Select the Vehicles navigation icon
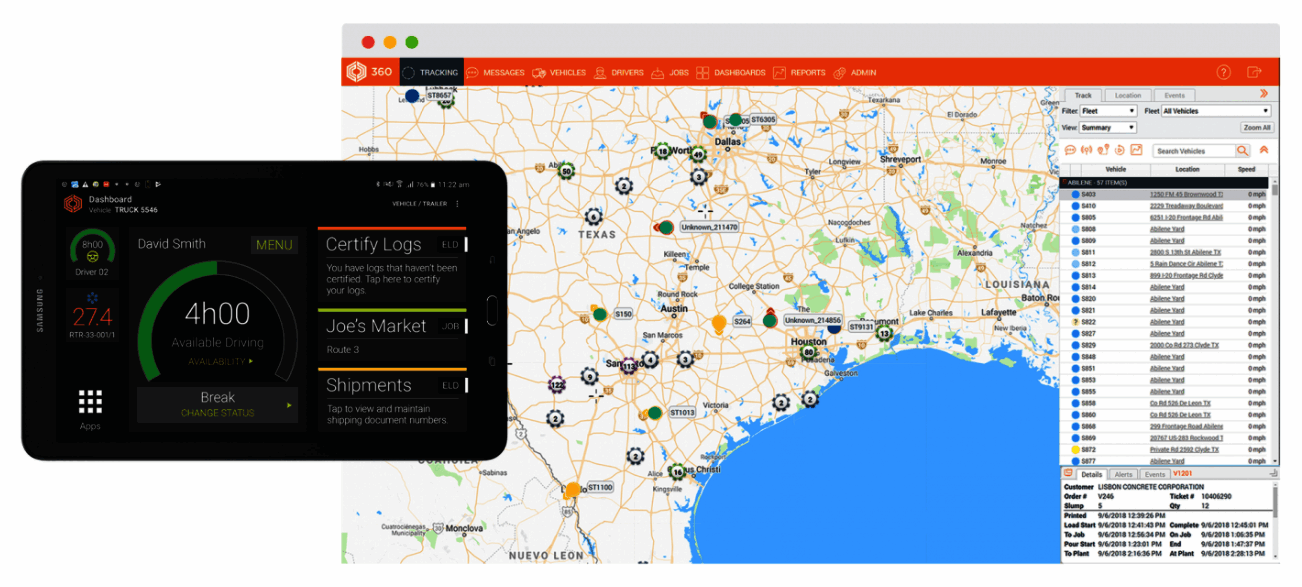The height and width of the screenshot is (587, 1302). [x=537, y=71]
